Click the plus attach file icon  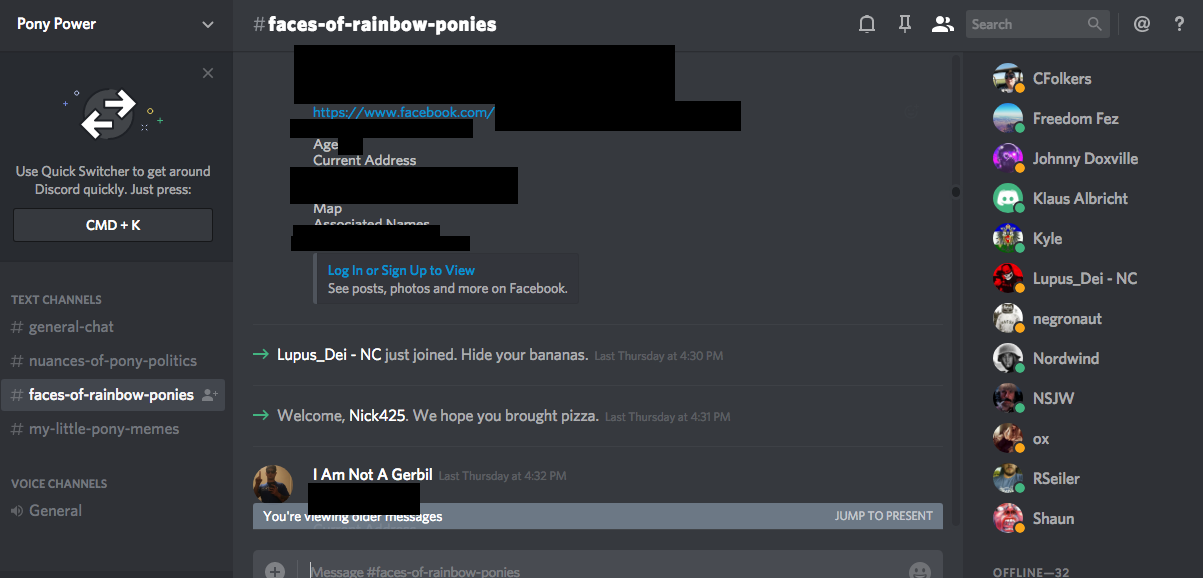(x=275, y=570)
